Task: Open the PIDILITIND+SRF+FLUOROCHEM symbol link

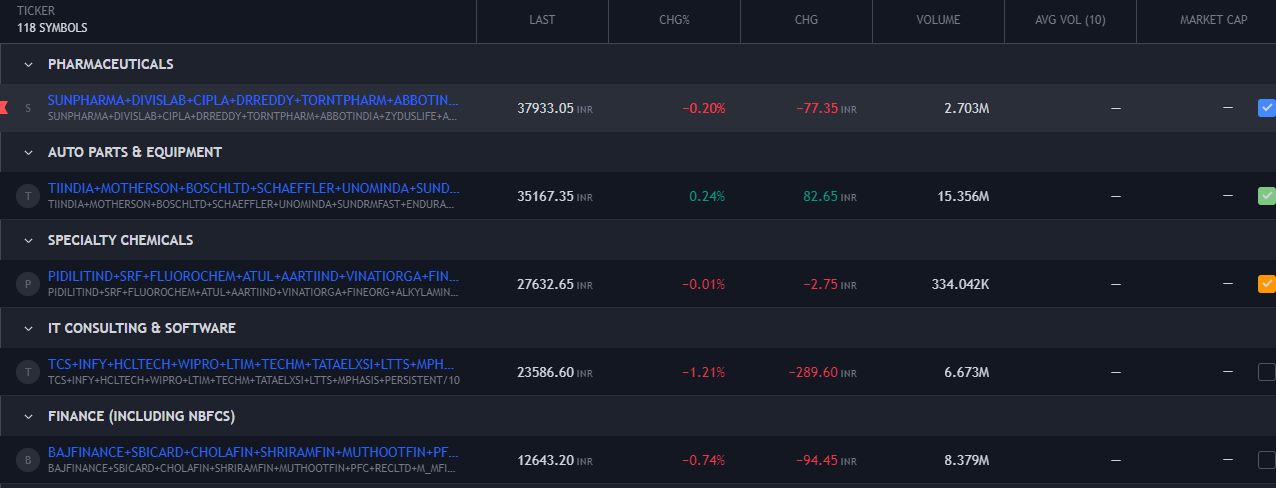Action: [253, 277]
